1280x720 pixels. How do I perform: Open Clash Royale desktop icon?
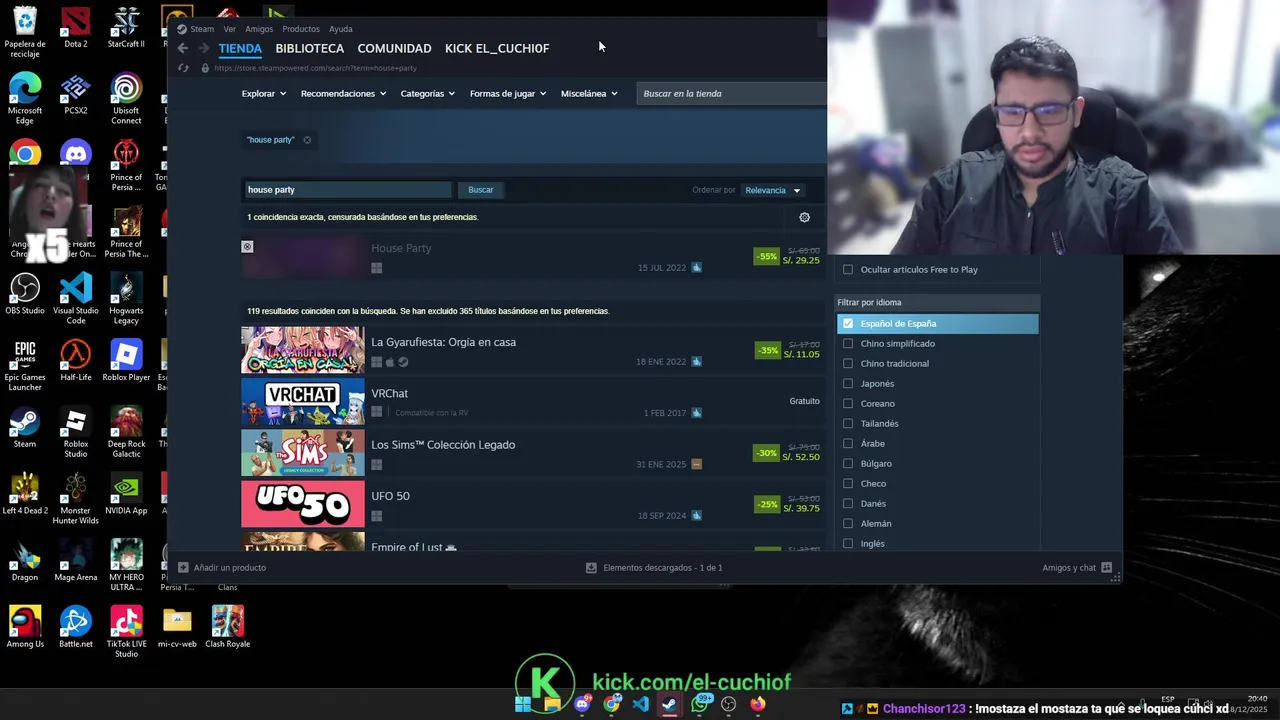[227, 628]
